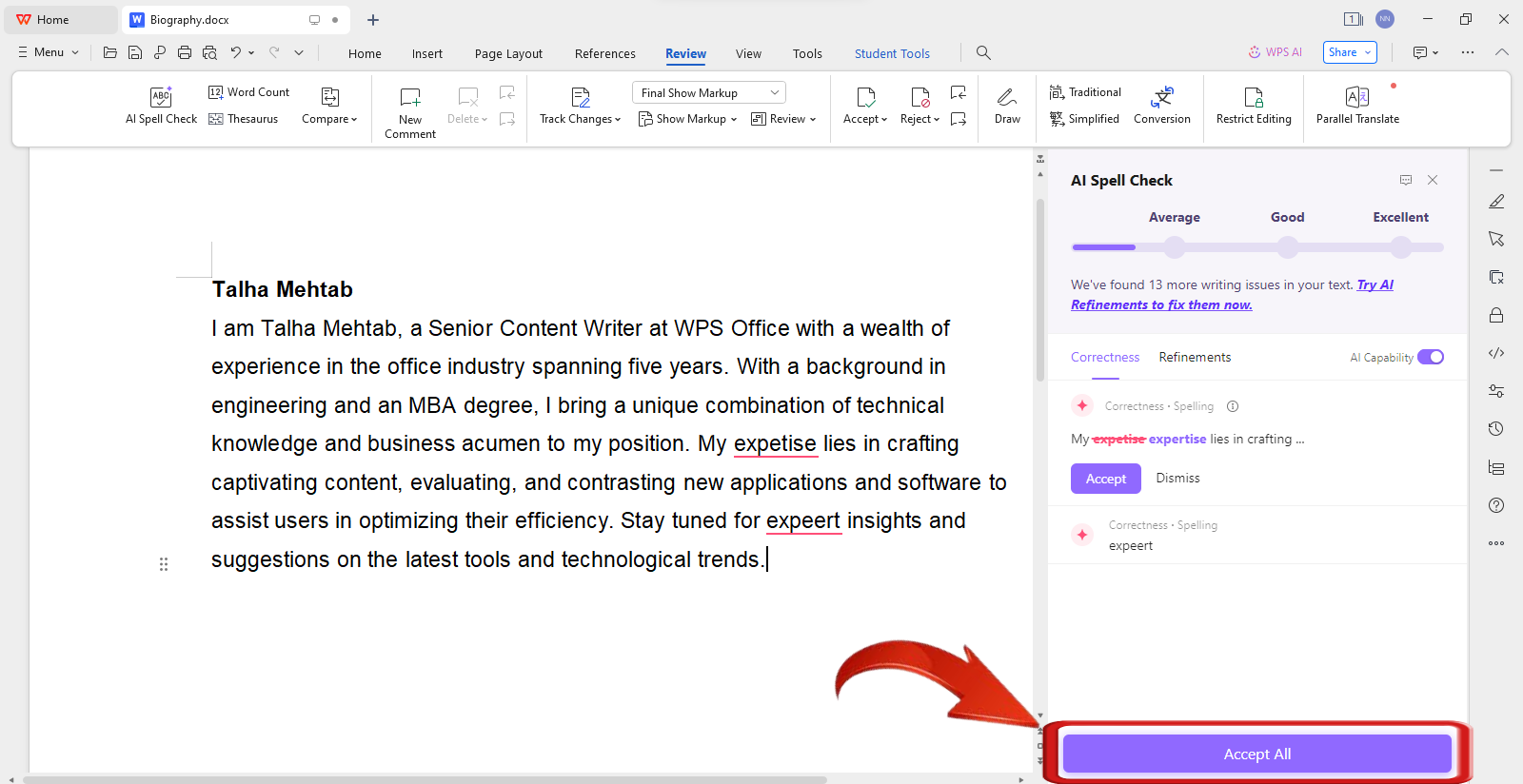
Task: Open print preview icon
Action: [209, 53]
